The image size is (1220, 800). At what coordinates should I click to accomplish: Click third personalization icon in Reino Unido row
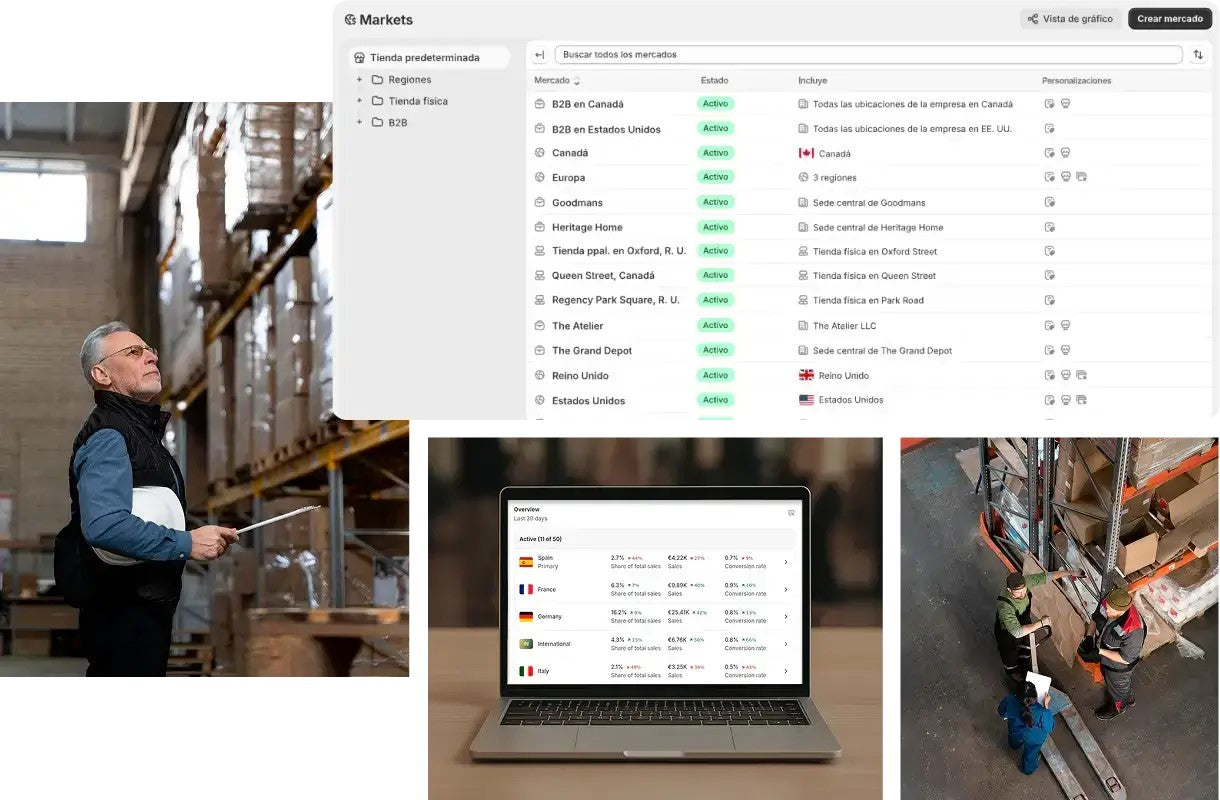(1081, 375)
